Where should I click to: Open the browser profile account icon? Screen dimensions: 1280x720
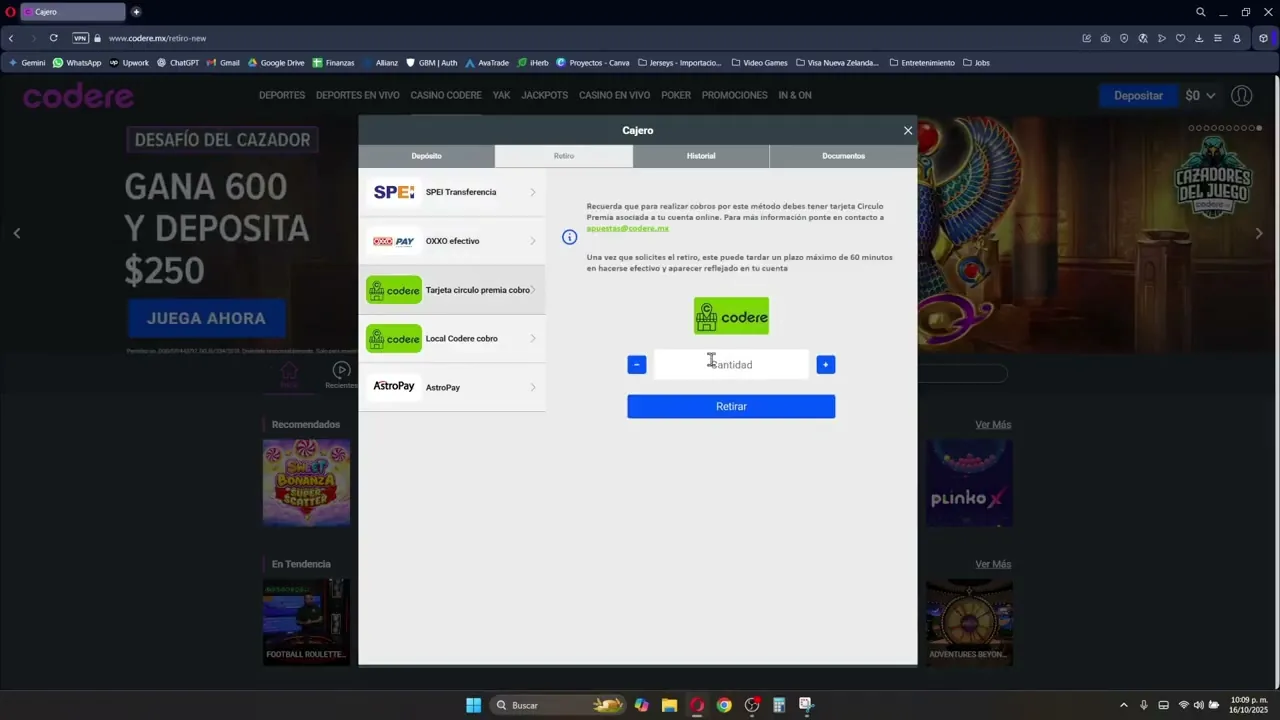coord(1237,38)
